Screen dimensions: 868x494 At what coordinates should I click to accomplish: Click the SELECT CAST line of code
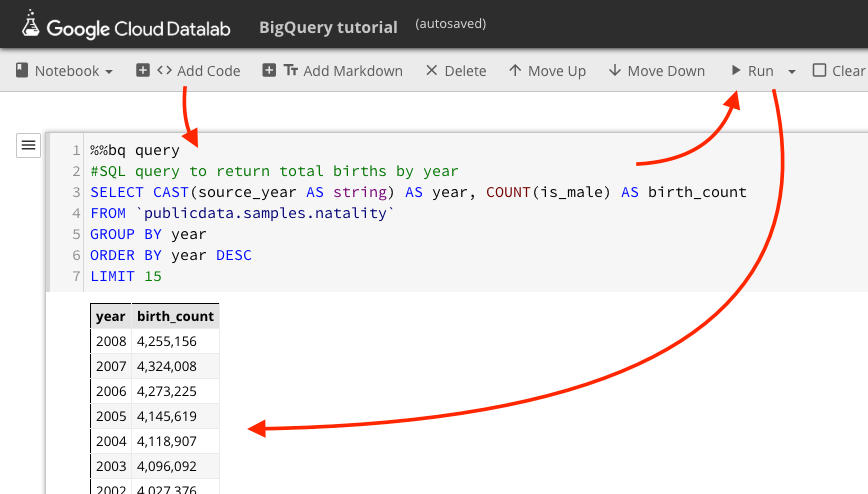click(x=418, y=192)
